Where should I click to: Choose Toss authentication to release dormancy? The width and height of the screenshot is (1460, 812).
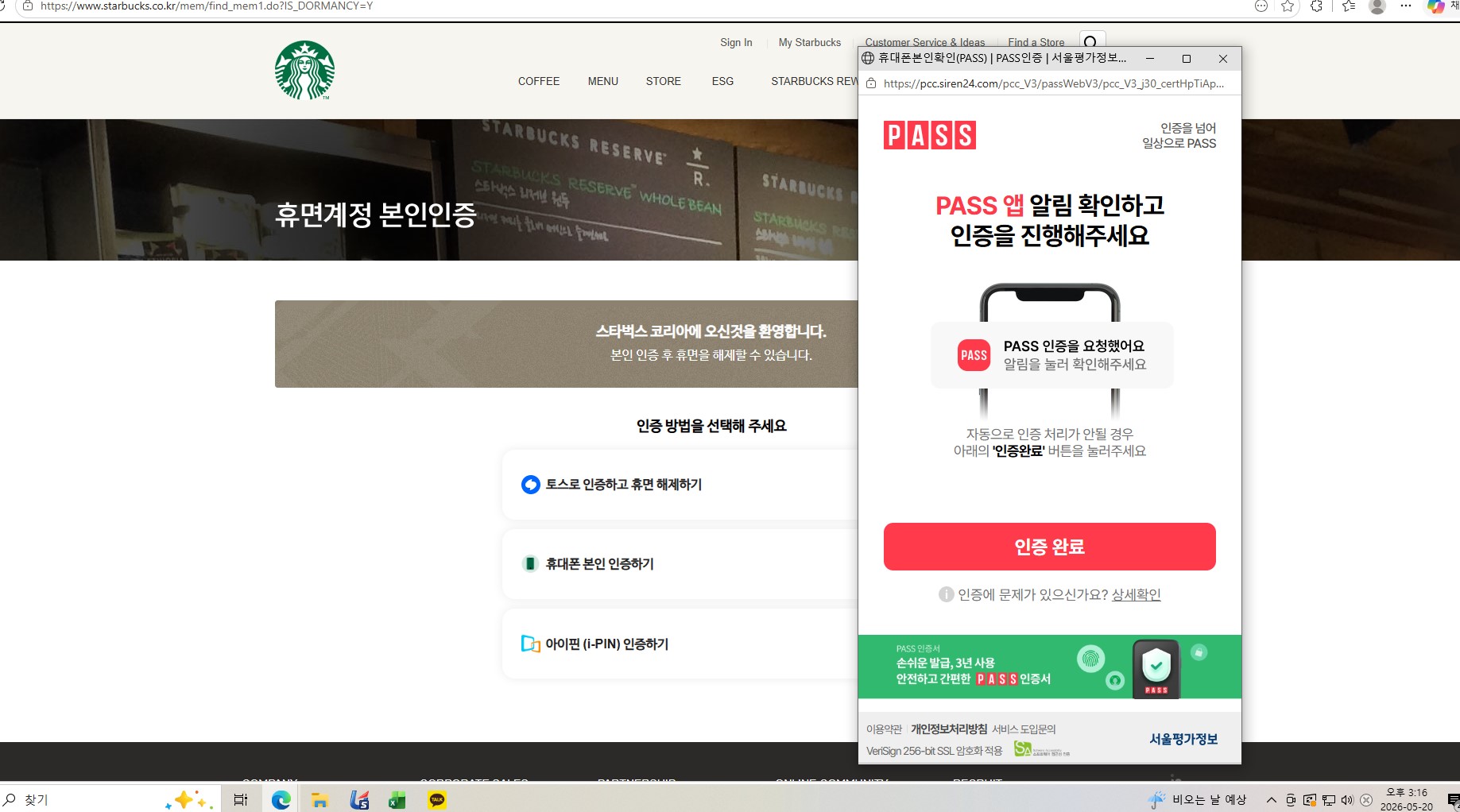point(680,485)
